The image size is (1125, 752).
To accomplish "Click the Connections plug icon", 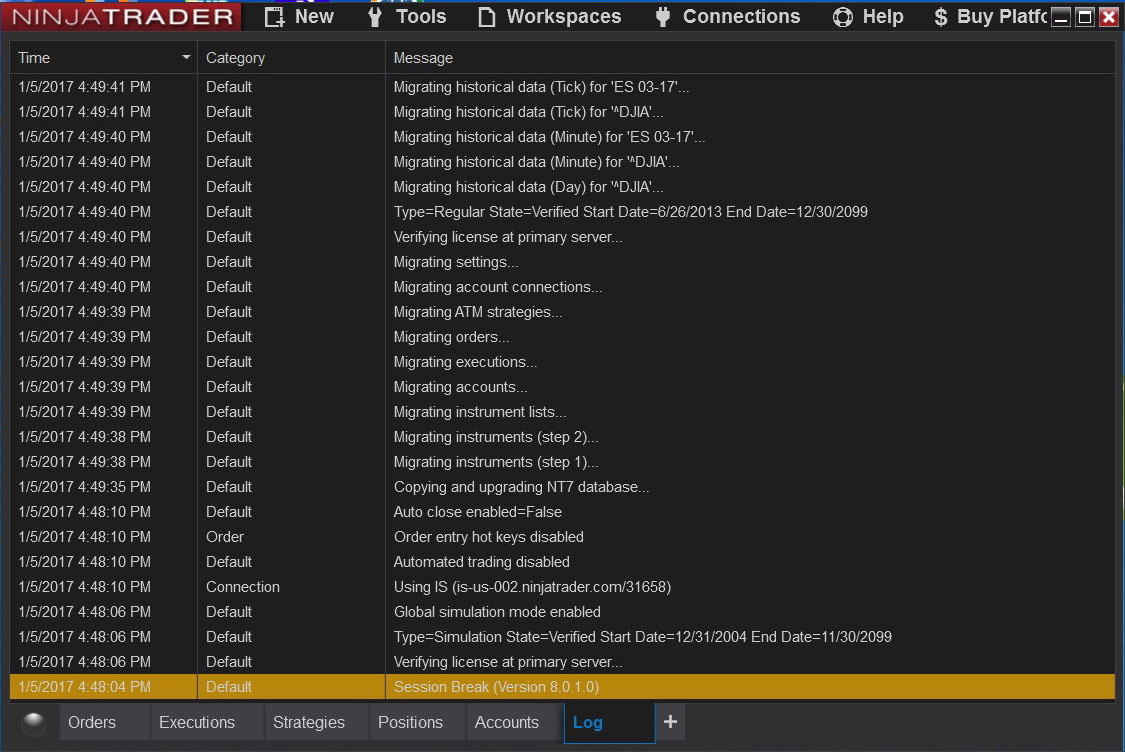I will point(663,17).
